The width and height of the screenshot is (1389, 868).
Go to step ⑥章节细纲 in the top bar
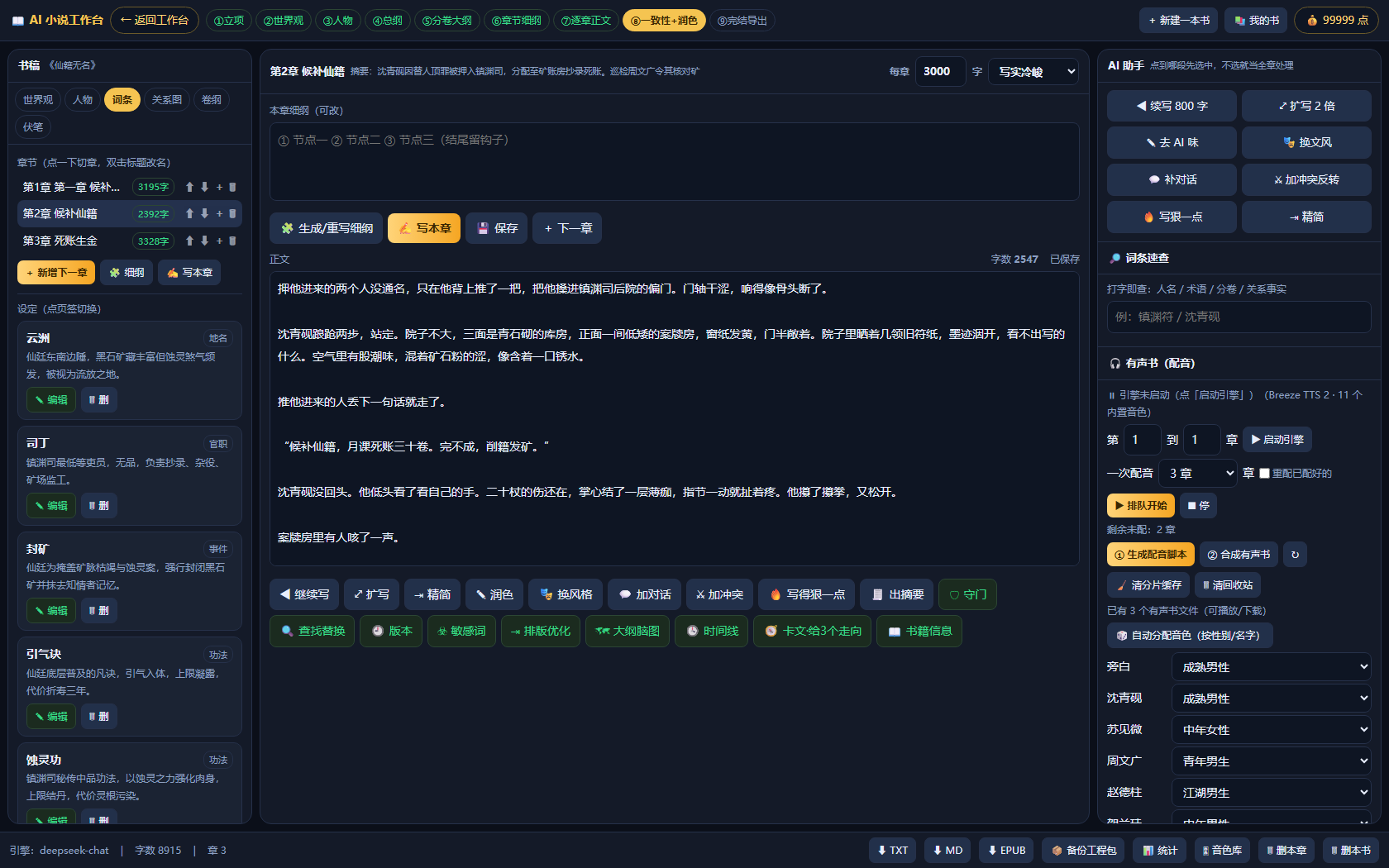(x=517, y=20)
